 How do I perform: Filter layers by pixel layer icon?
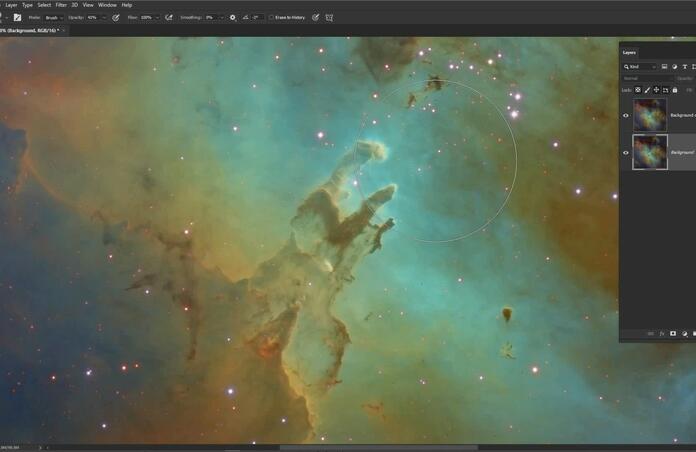[x=664, y=67]
